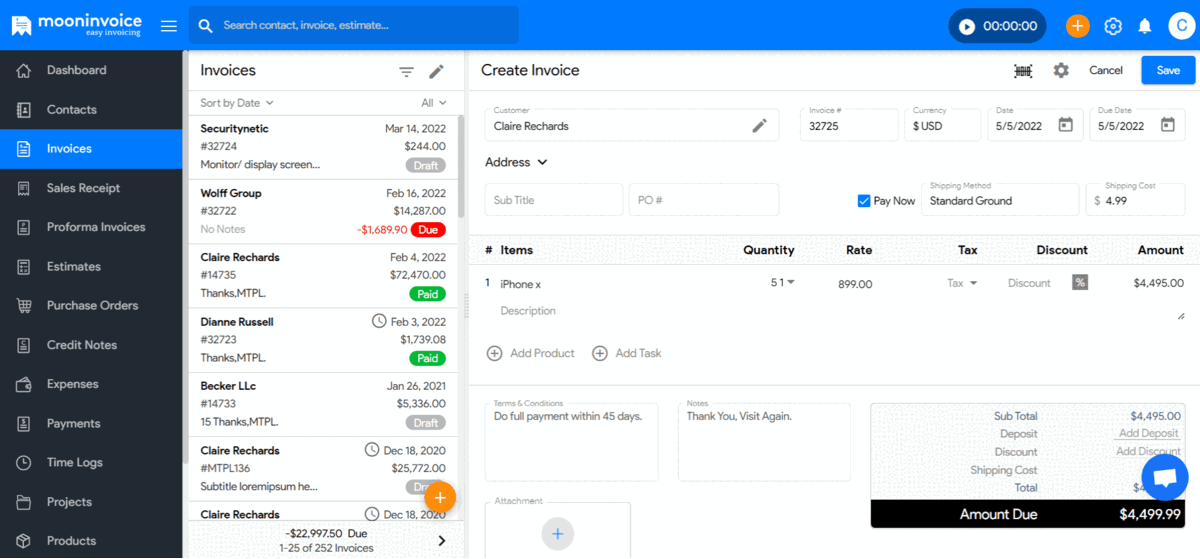Click the Invoice # field

pyautogui.click(x=849, y=125)
